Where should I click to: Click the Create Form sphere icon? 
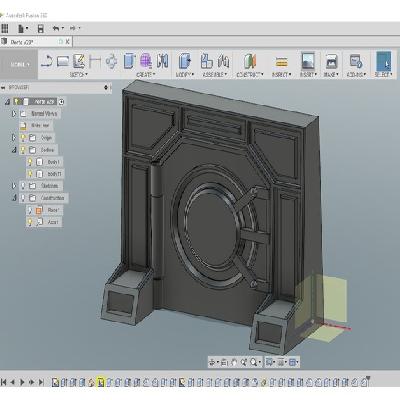point(146,61)
